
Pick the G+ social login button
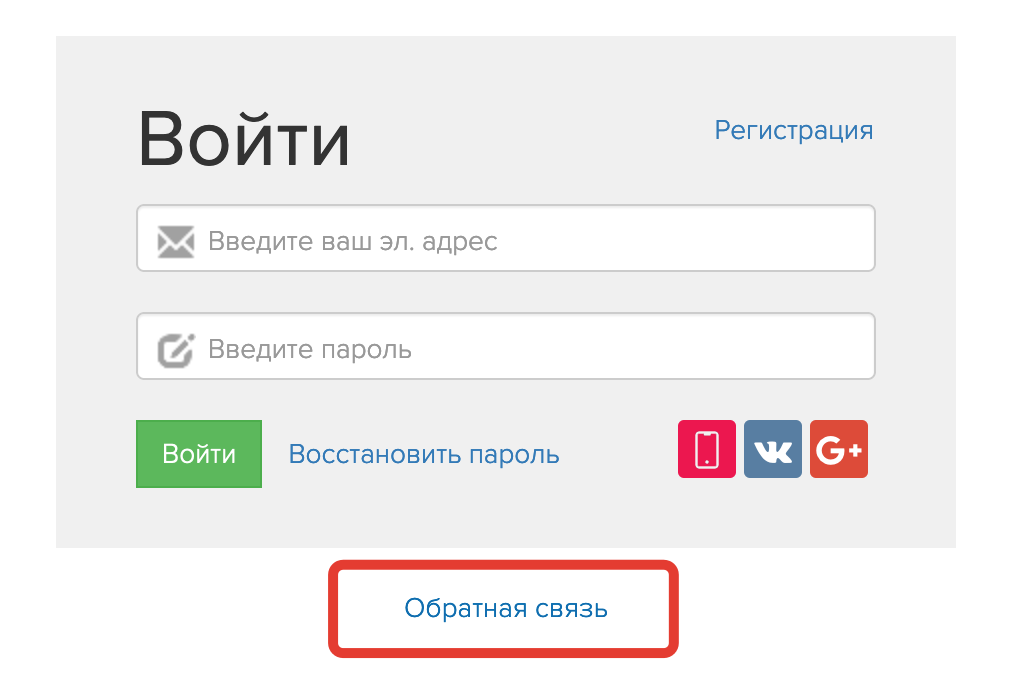839,449
